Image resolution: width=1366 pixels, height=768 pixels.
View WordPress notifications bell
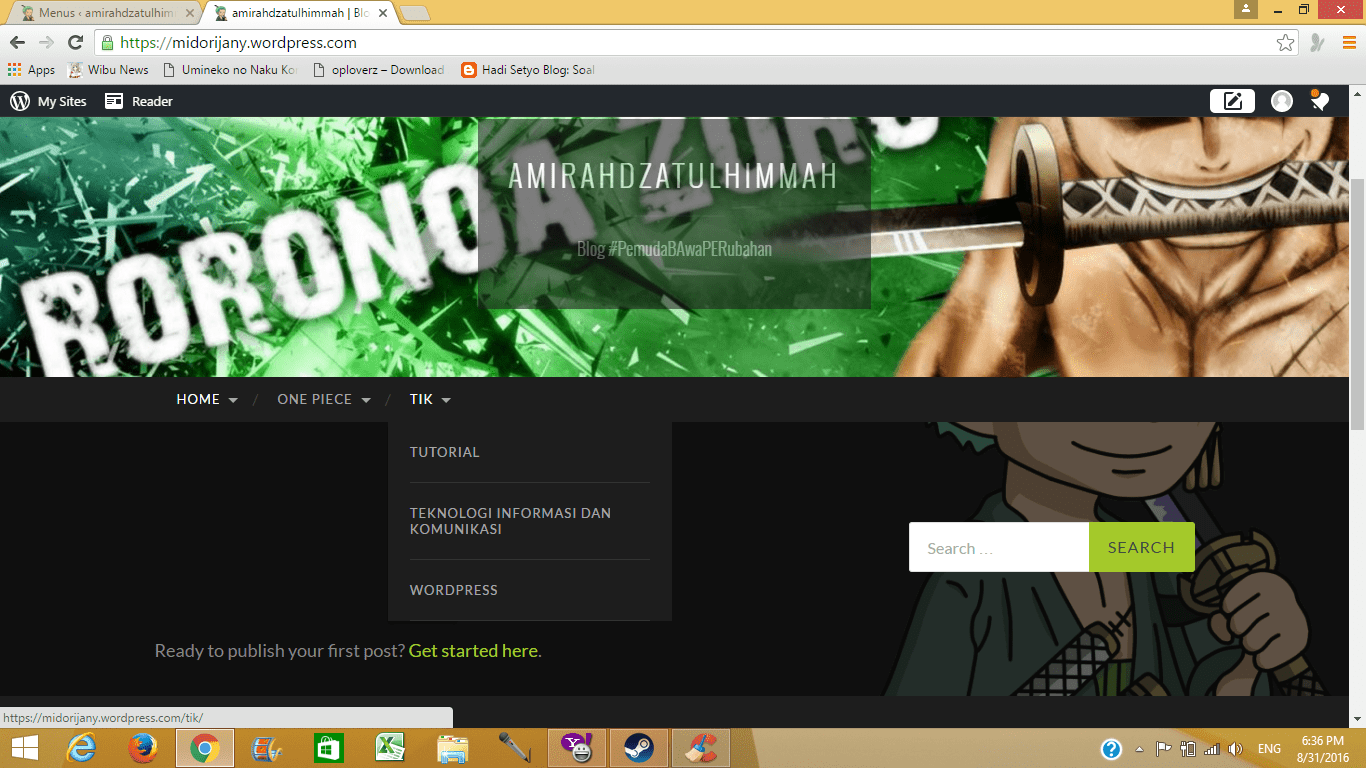pos(1320,101)
